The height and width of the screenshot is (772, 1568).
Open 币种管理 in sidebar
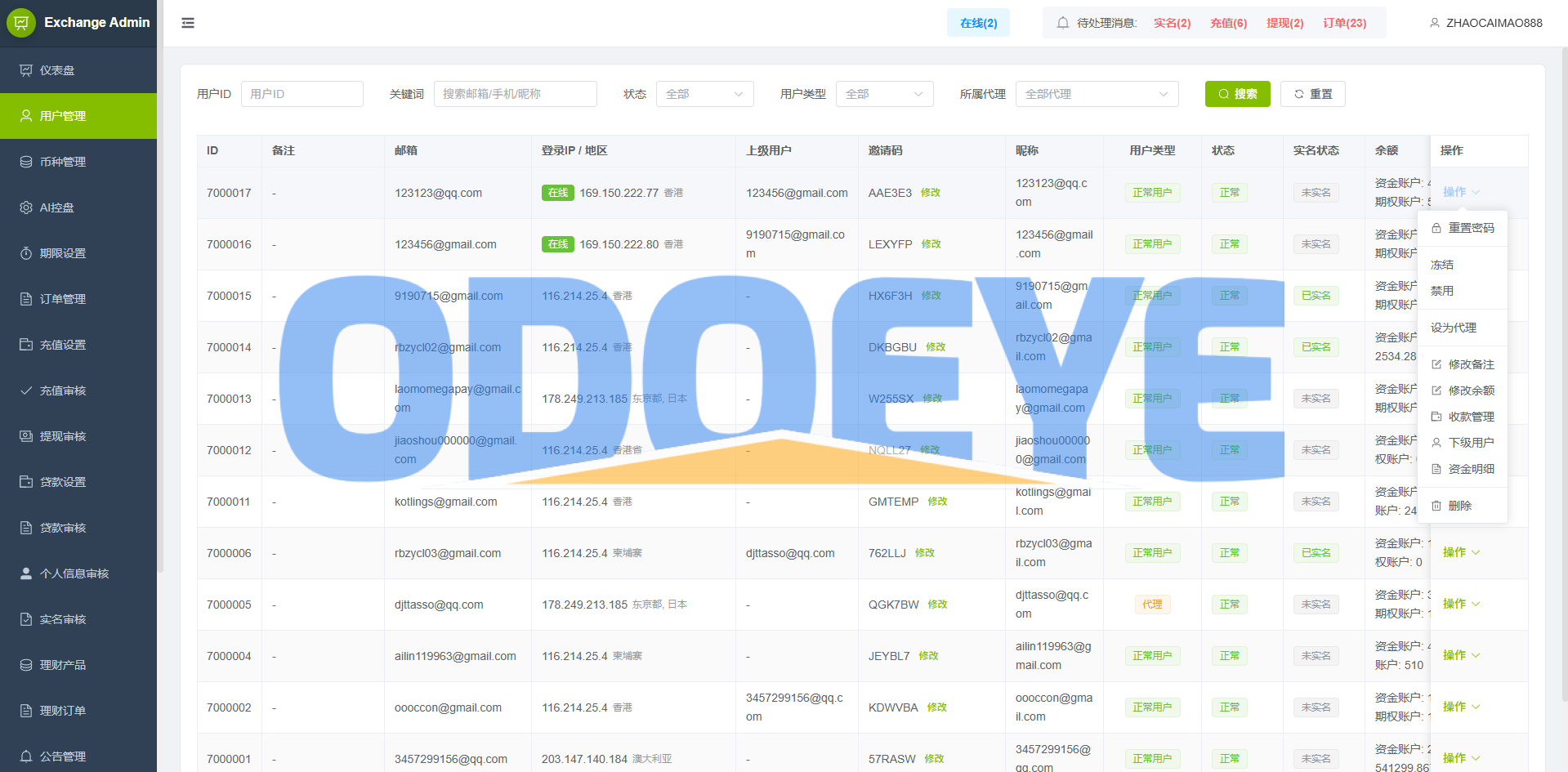click(x=78, y=162)
